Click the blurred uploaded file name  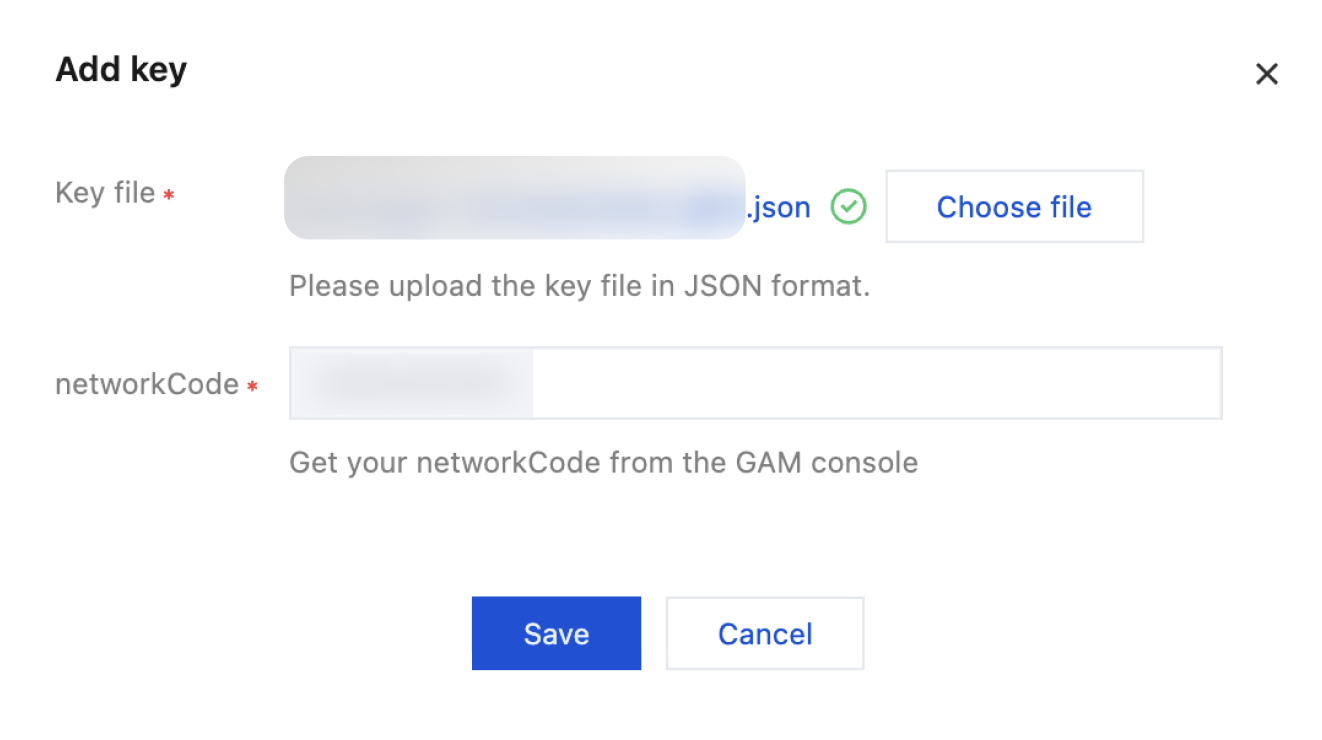point(514,198)
